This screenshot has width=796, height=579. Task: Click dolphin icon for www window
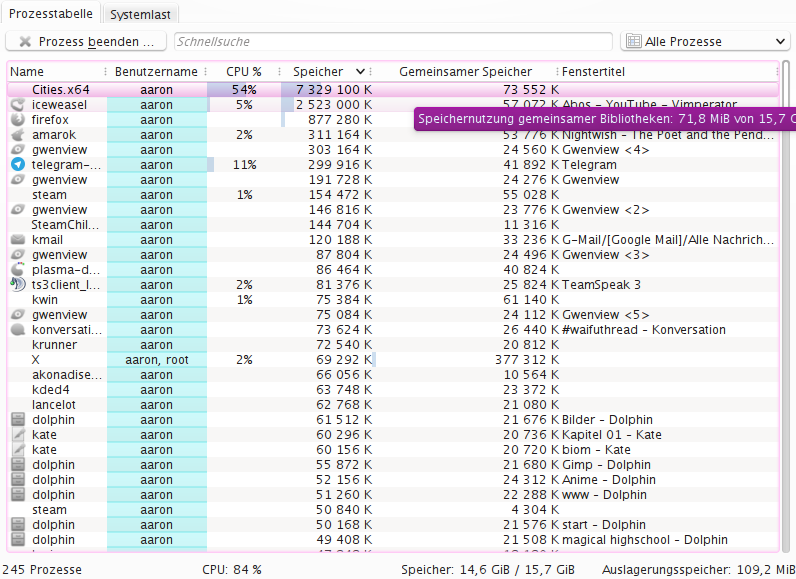[x=18, y=495]
